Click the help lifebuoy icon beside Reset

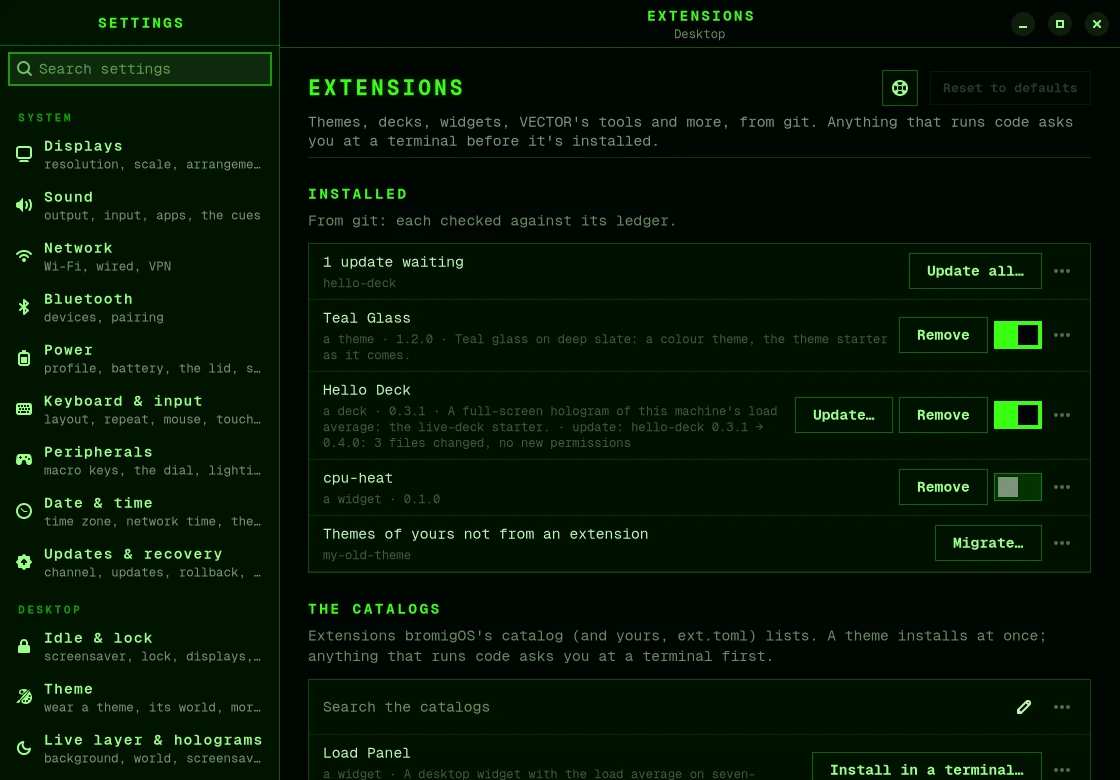900,88
